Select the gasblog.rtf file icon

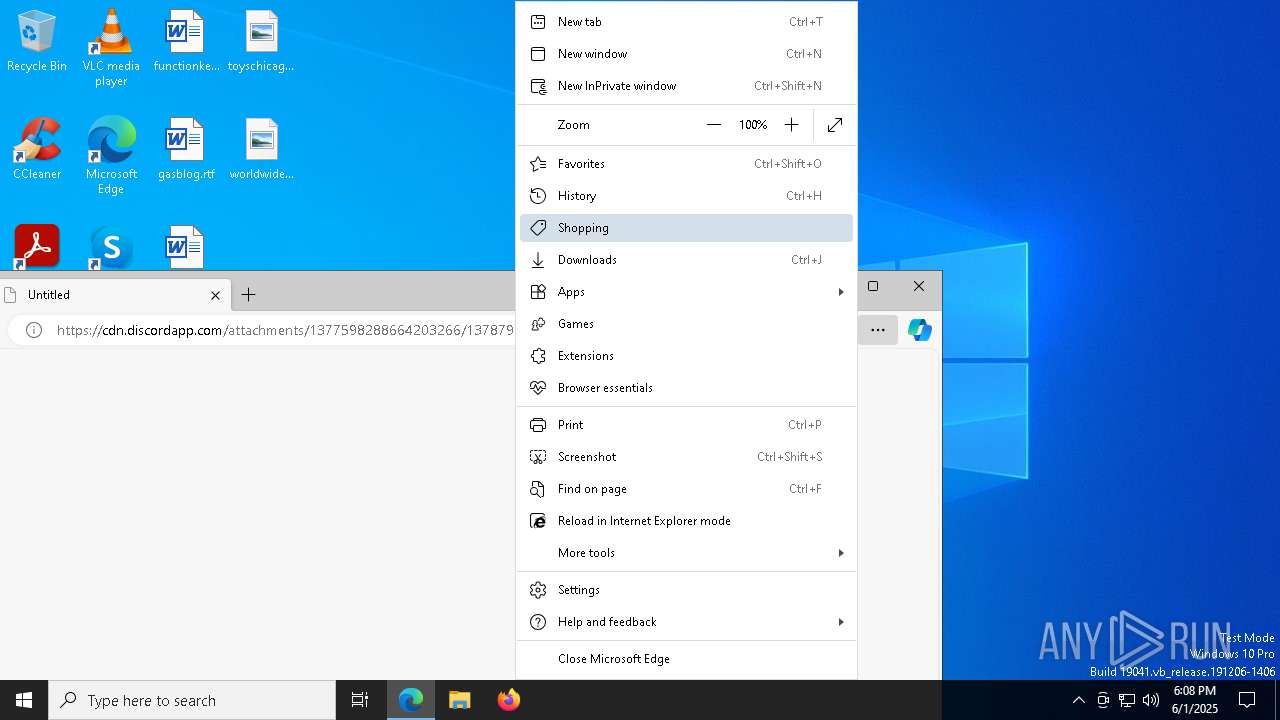[185, 150]
